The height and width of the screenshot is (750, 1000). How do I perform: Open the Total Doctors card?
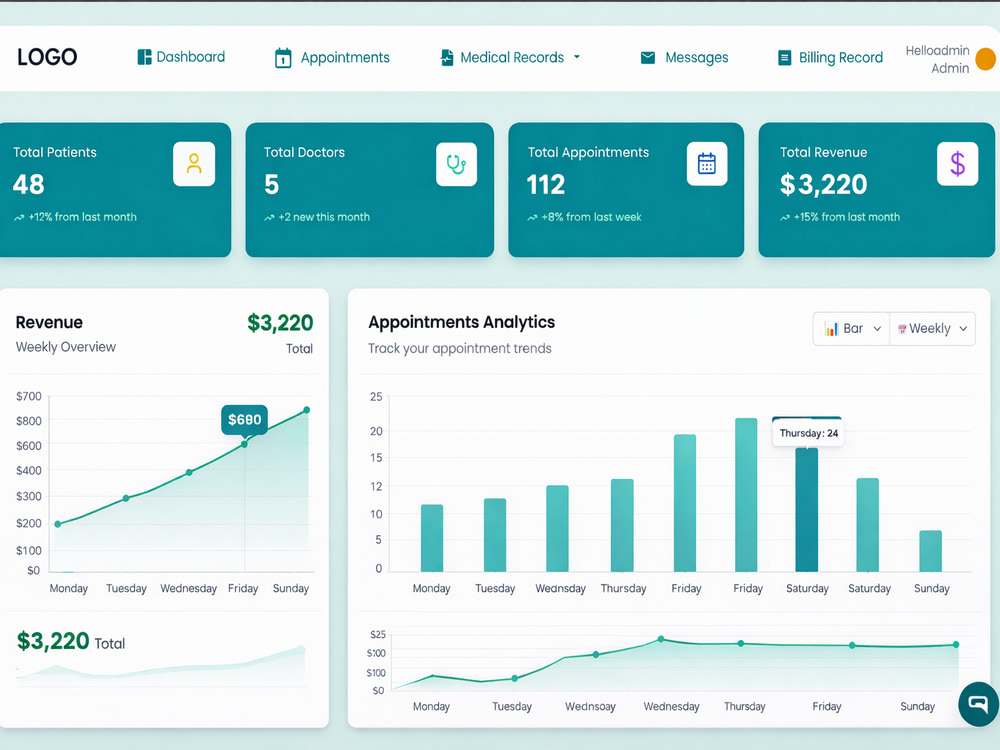click(369, 190)
